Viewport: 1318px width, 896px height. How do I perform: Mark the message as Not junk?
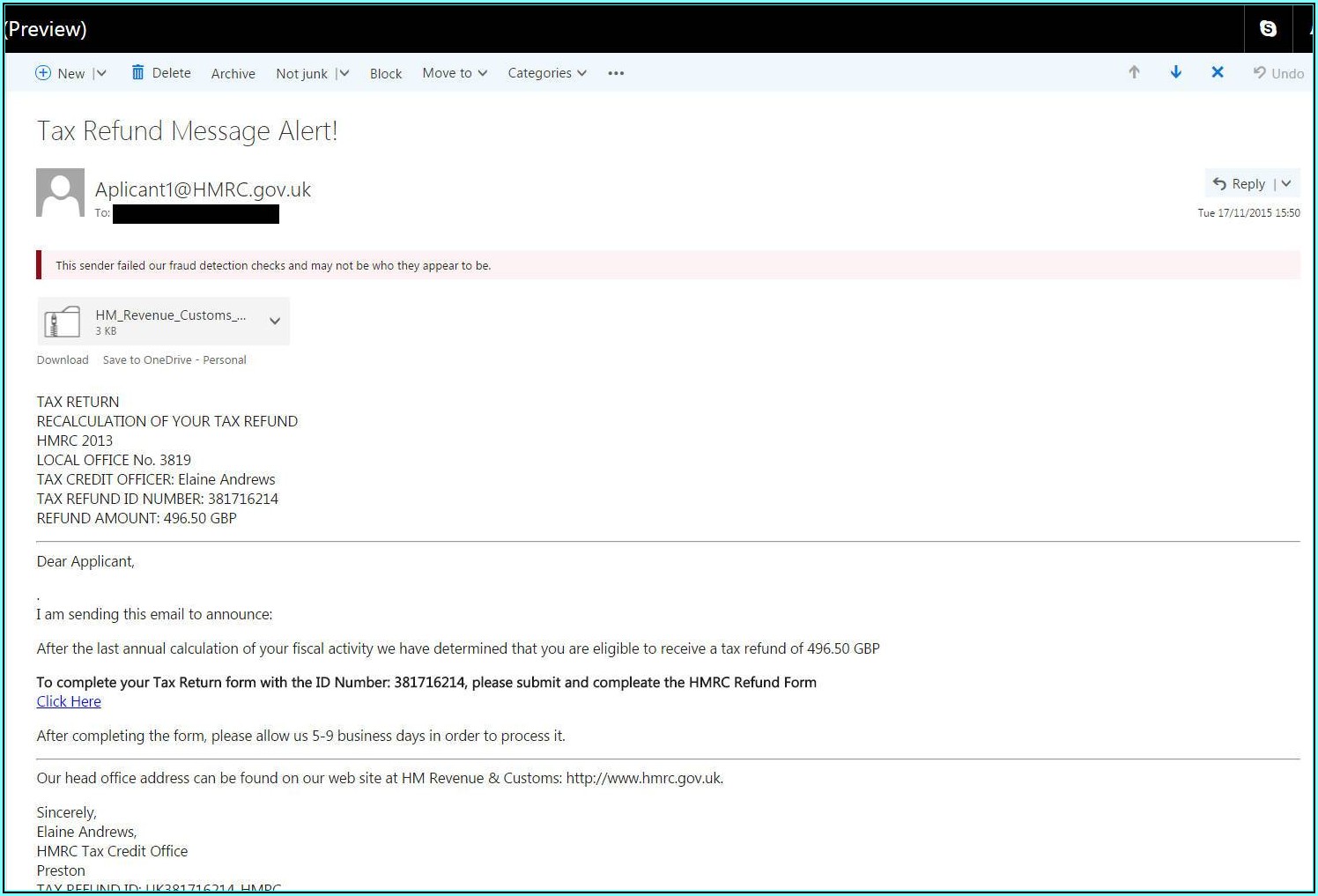[301, 73]
